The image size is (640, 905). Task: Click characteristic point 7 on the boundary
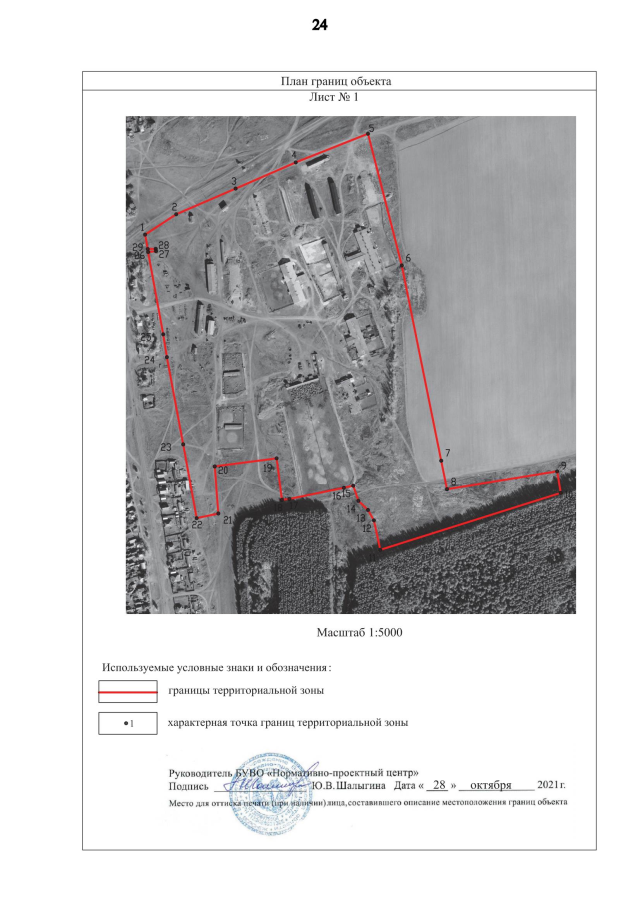point(441,460)
